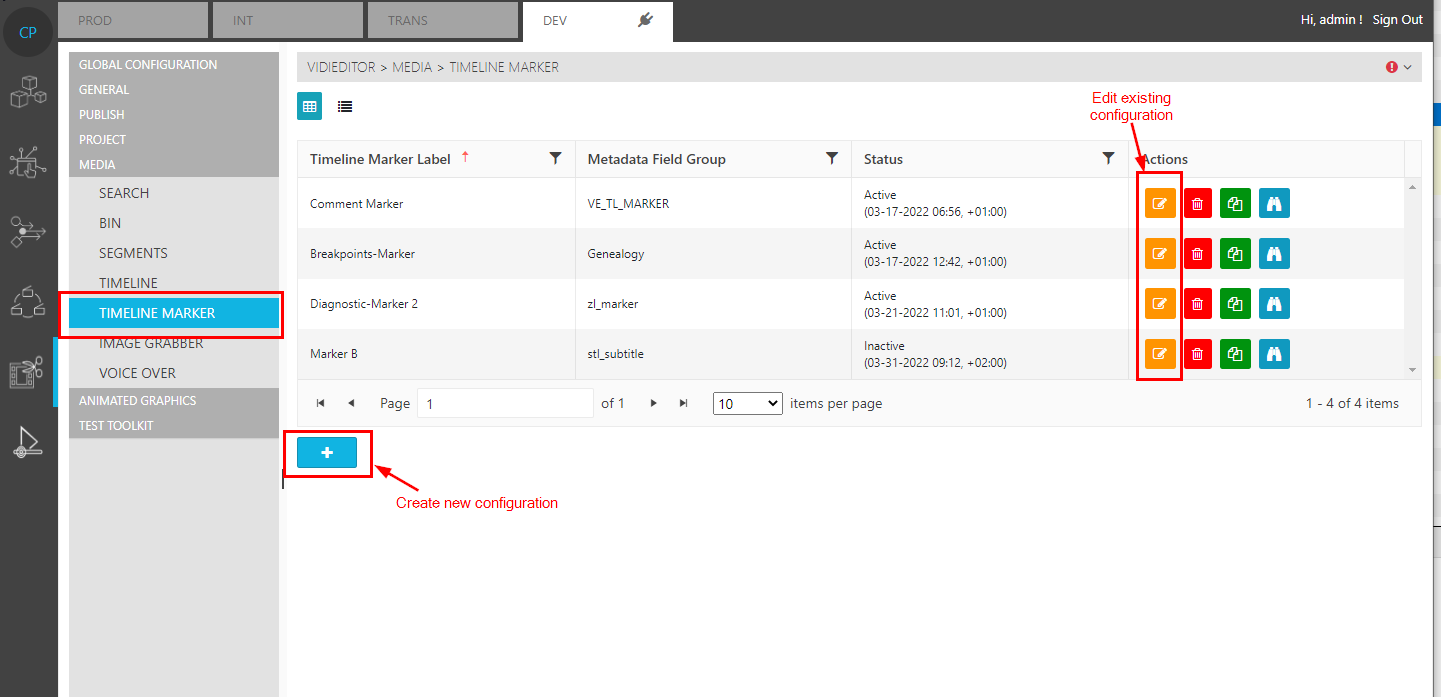1441x697 pixels.
Task: Click the edit icon for Comment Marker
Action: (1160, 204)
